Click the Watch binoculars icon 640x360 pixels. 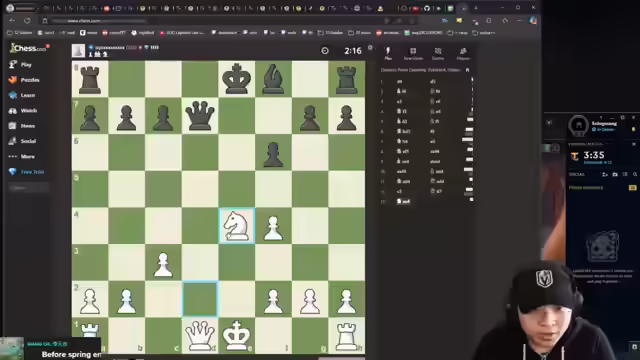pos(13,111)
